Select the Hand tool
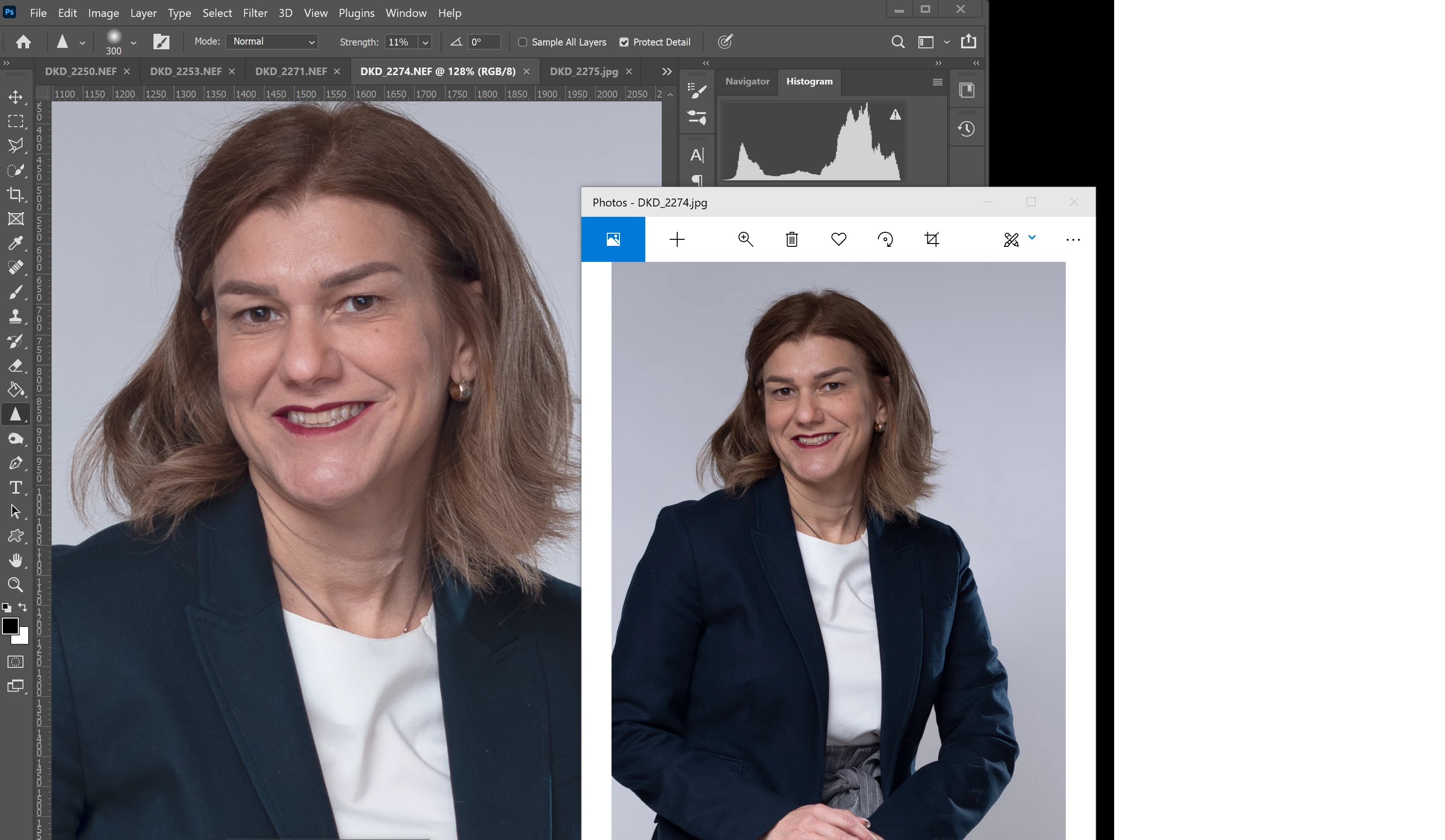Viewport: 1445px width, 840px height. pos(15,560)
